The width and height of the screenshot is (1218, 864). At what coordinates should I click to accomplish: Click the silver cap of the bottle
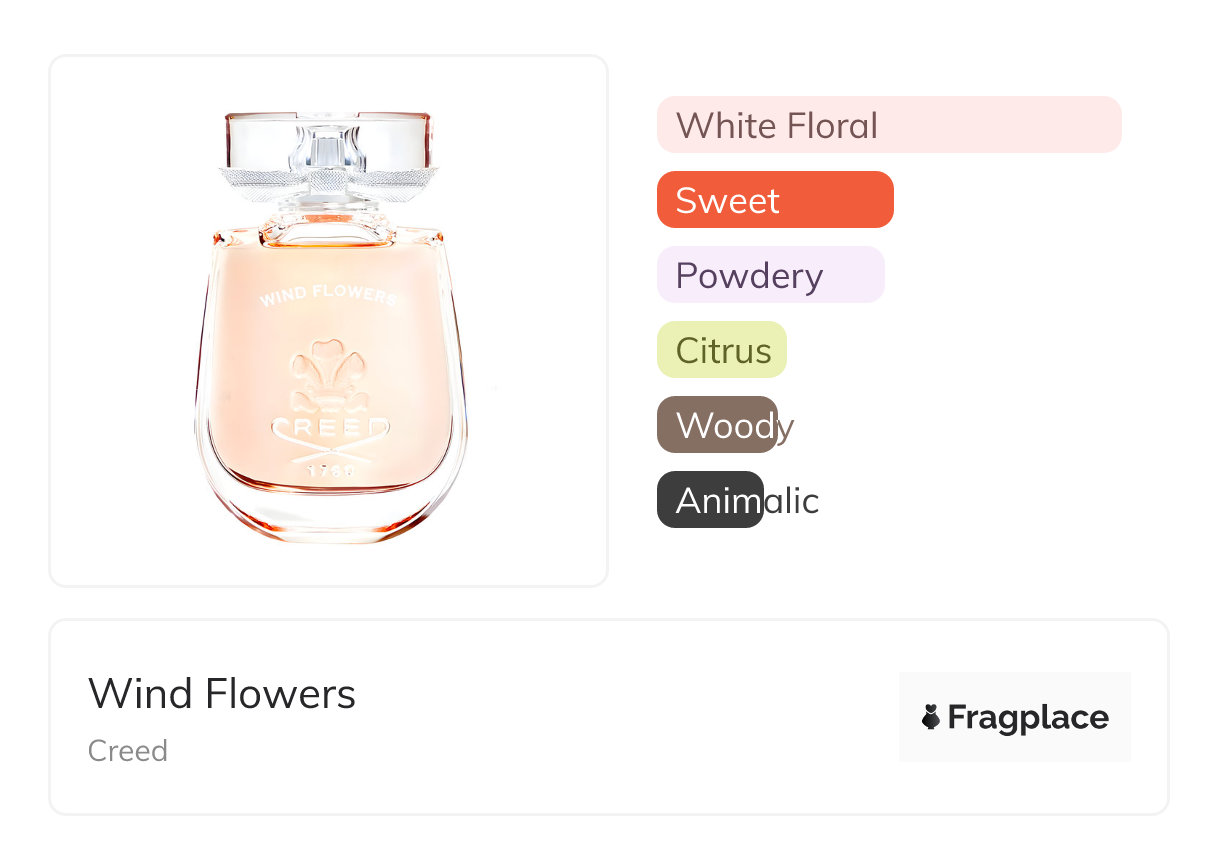tap(328, 139)
